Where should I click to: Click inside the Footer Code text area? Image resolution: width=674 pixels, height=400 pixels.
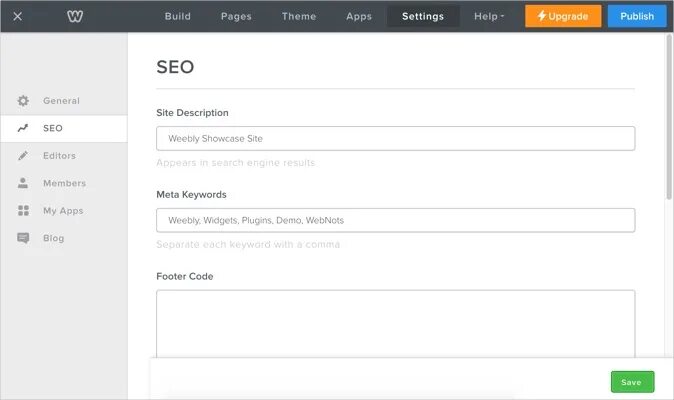coord(395,324)
